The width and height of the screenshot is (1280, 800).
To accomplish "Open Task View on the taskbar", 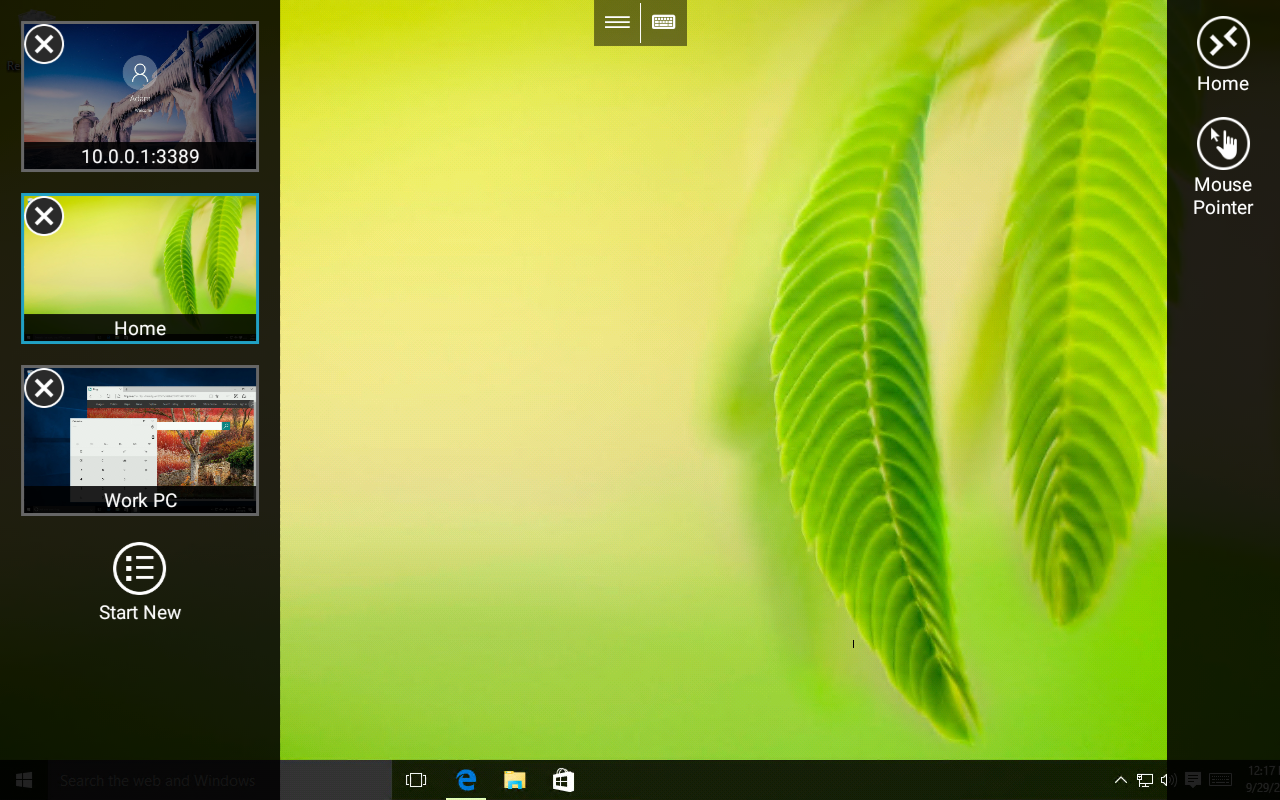I will point(416,779).
